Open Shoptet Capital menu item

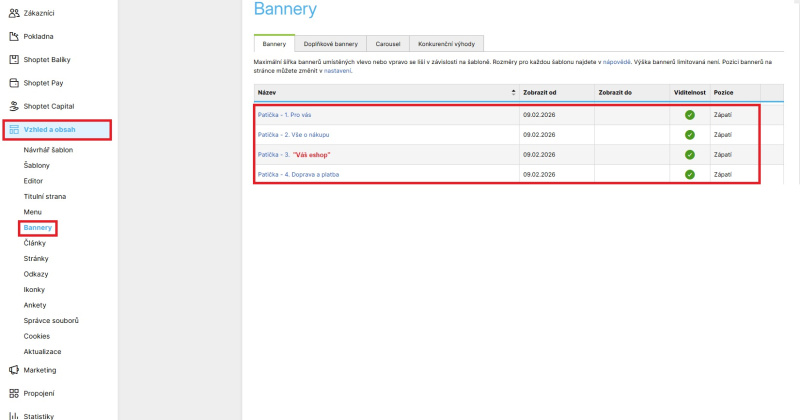click(x=49, y=106)
